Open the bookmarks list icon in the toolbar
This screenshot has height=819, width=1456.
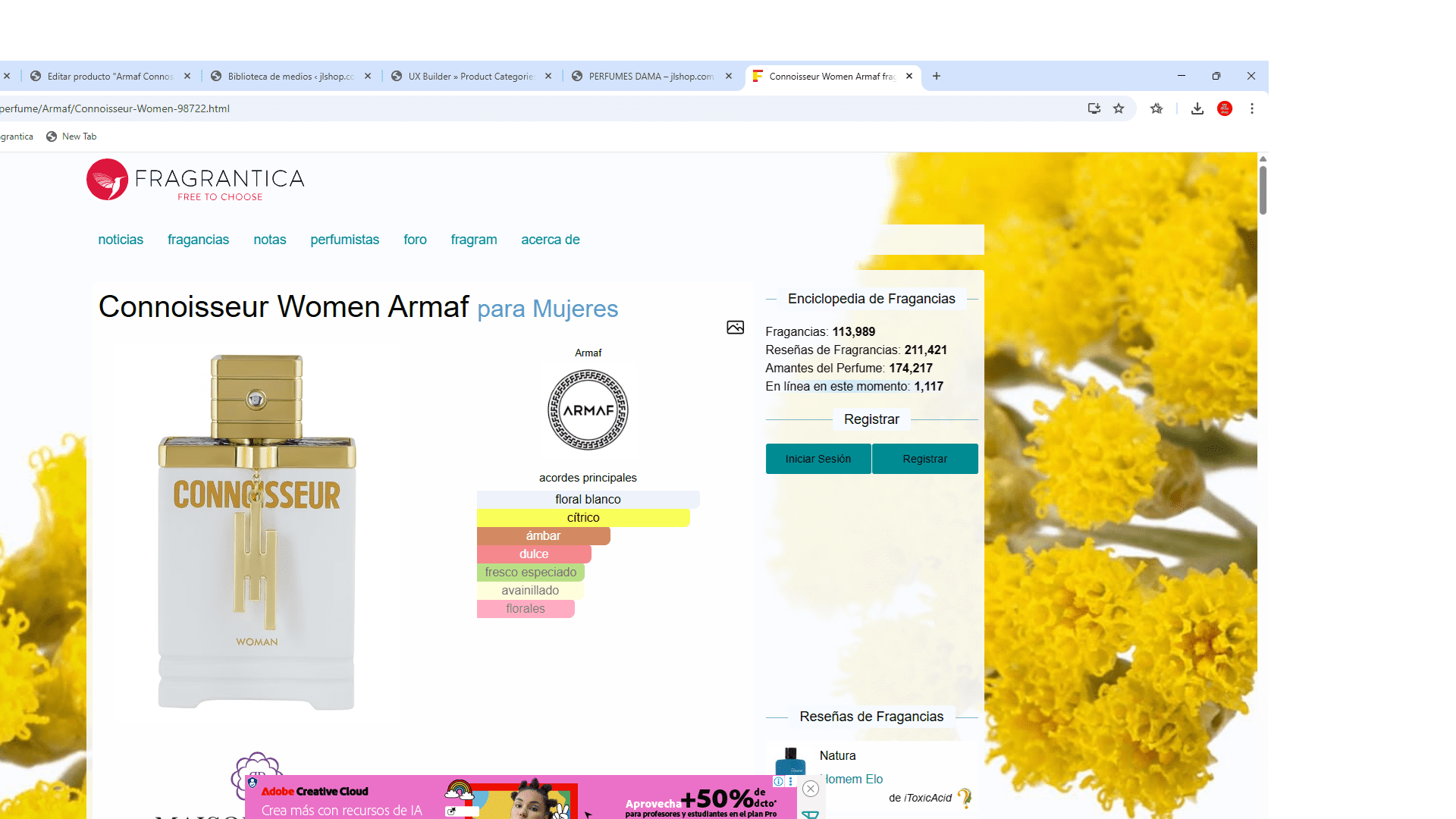pyautogui.click(x=1156, y=108)
